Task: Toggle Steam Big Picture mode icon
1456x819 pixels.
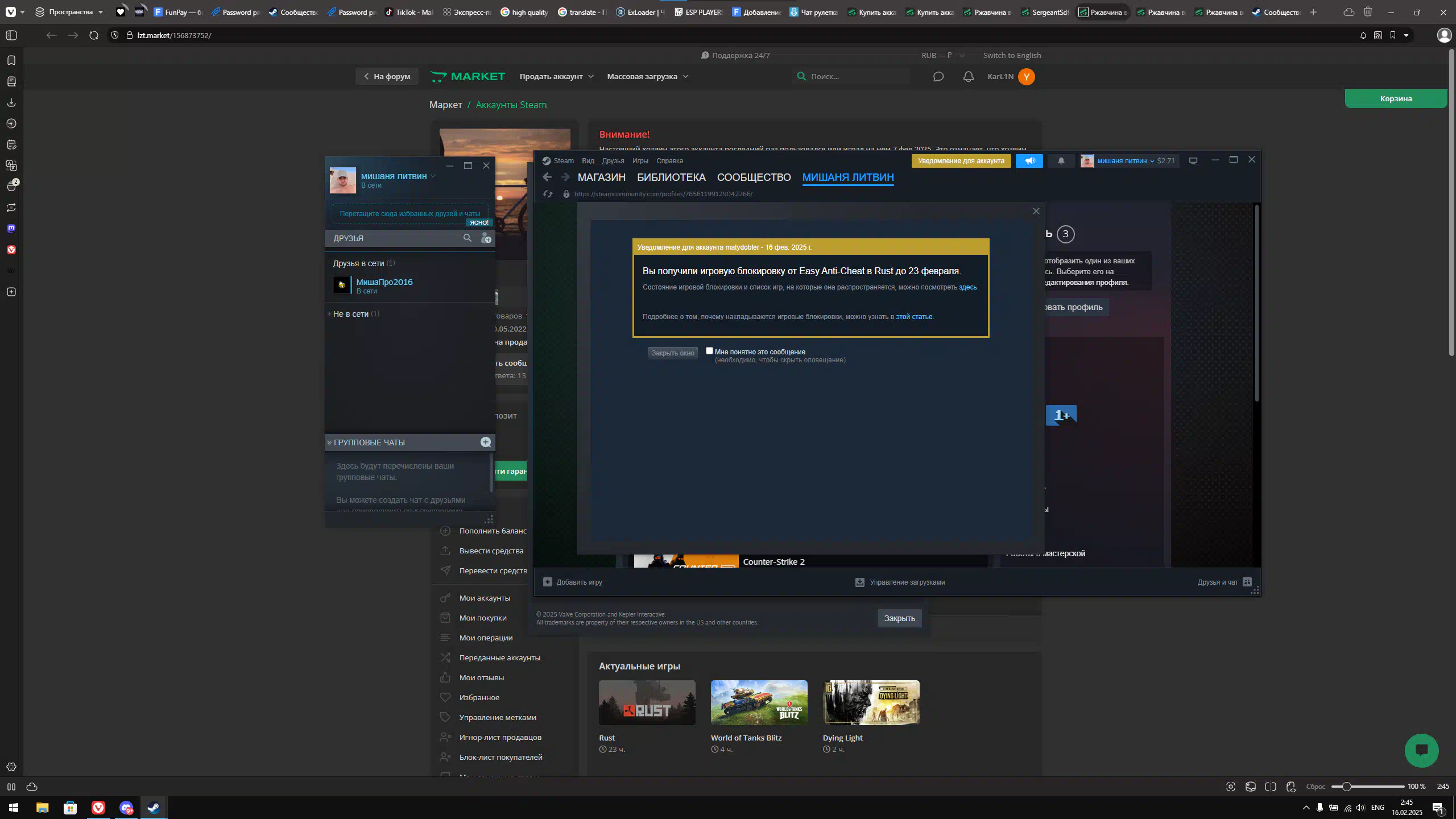Action: coord(1193,161)
